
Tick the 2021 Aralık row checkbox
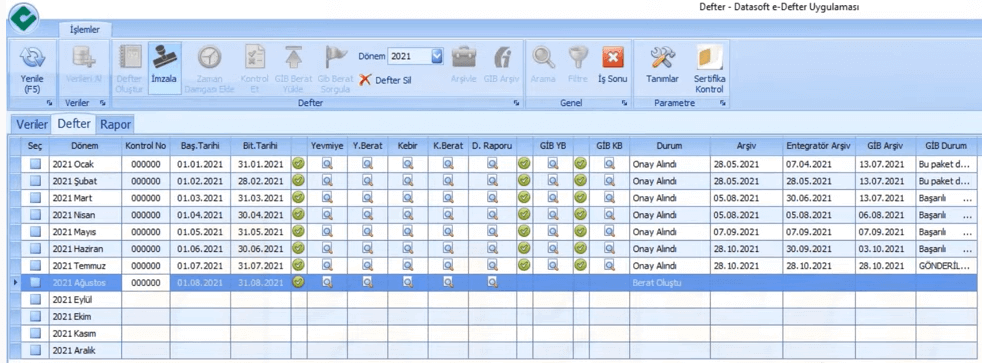36,350
